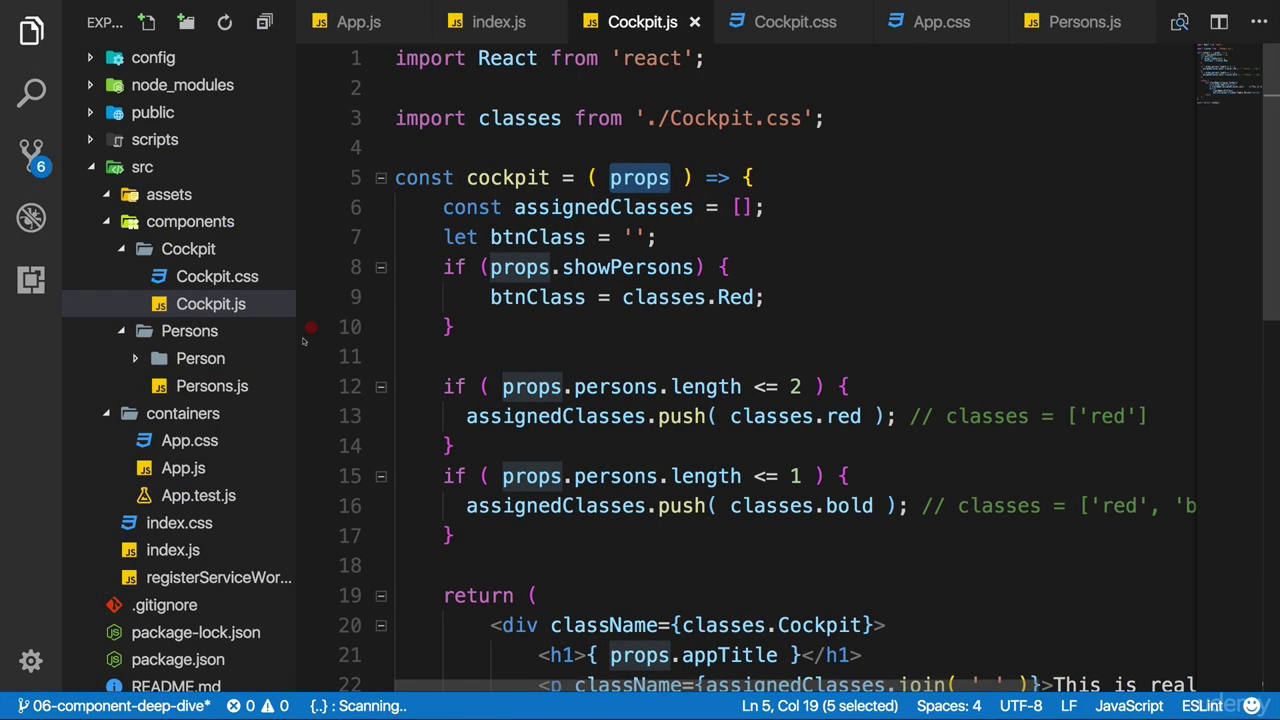Click the feedback smiley in the status bar
The width and height of the screenshot is (1280, 720).
[1252, 706]
